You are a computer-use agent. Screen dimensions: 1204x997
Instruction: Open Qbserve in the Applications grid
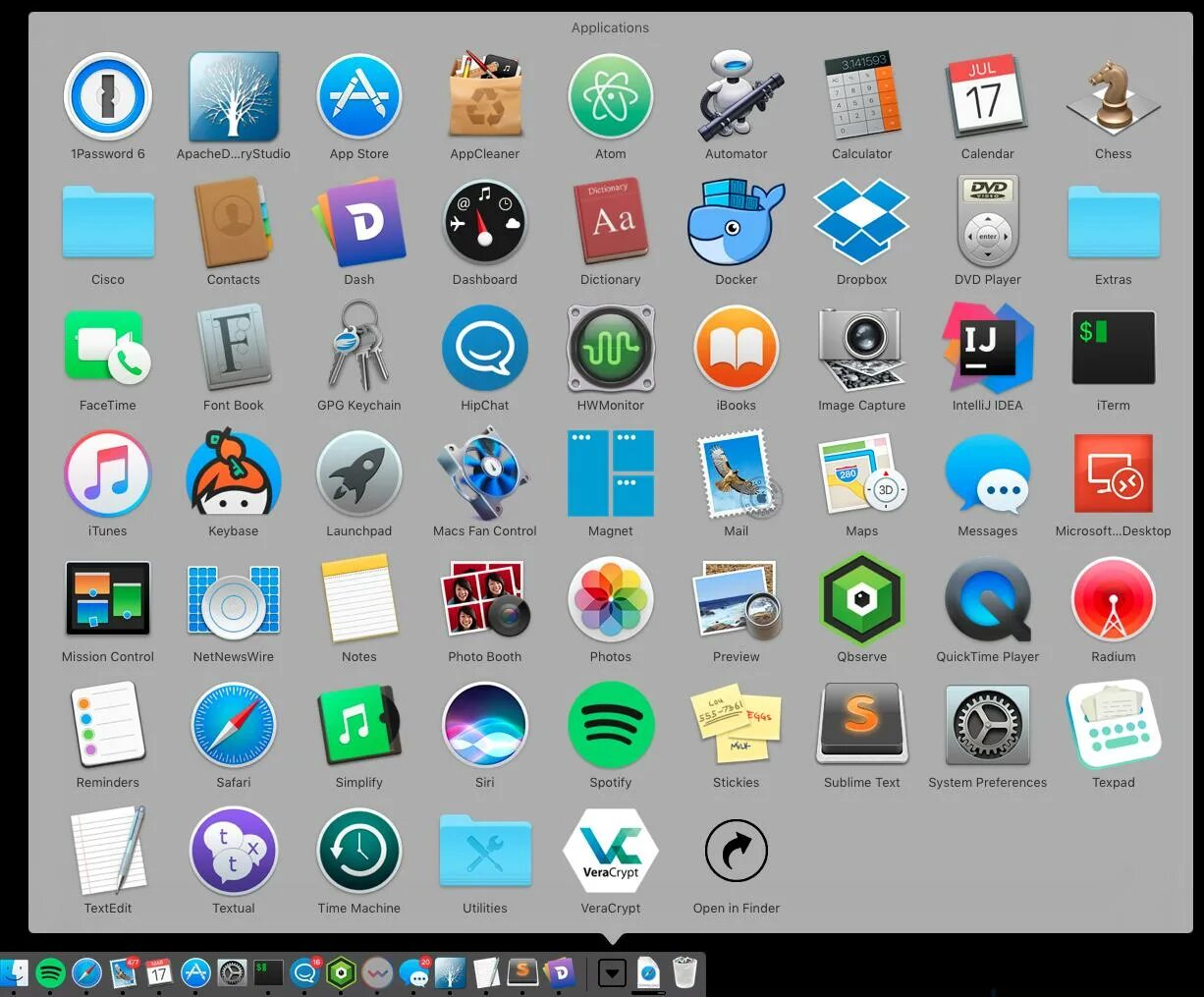pyautogui.click(x=862, y=600)
